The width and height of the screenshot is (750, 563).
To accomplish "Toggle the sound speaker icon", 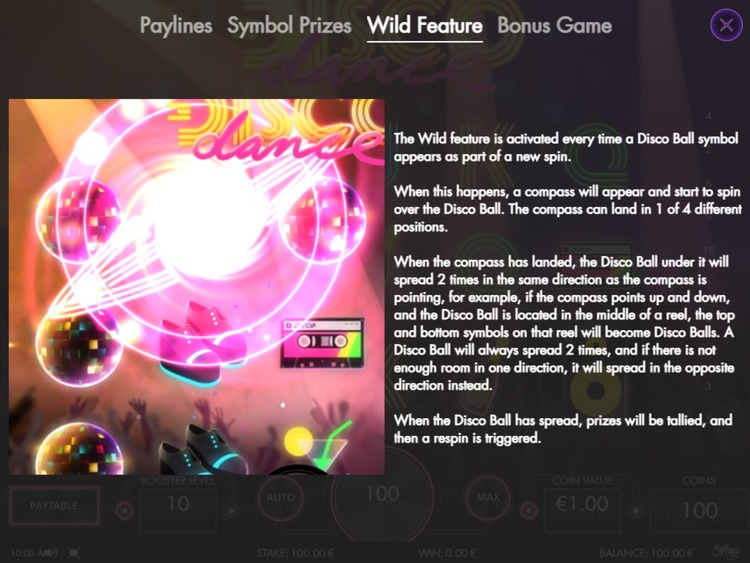I will coord(51,553).
